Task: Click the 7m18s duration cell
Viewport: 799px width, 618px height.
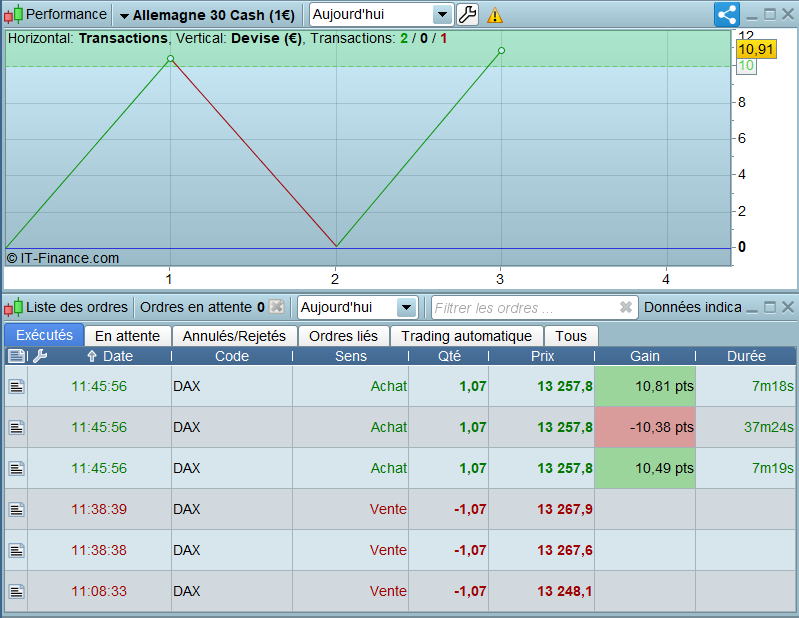Action: pyautogui.click(x=745, y=386)
